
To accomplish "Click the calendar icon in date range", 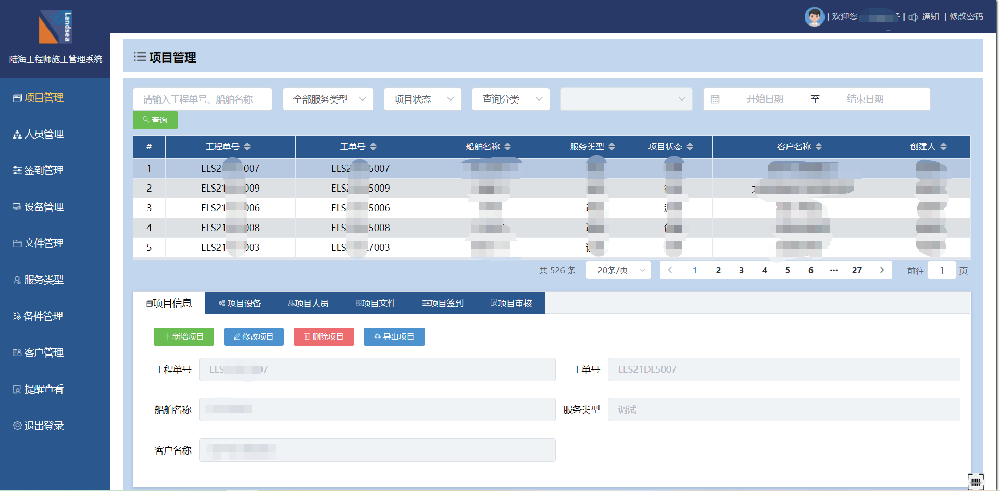I will (x=716, y=99).
